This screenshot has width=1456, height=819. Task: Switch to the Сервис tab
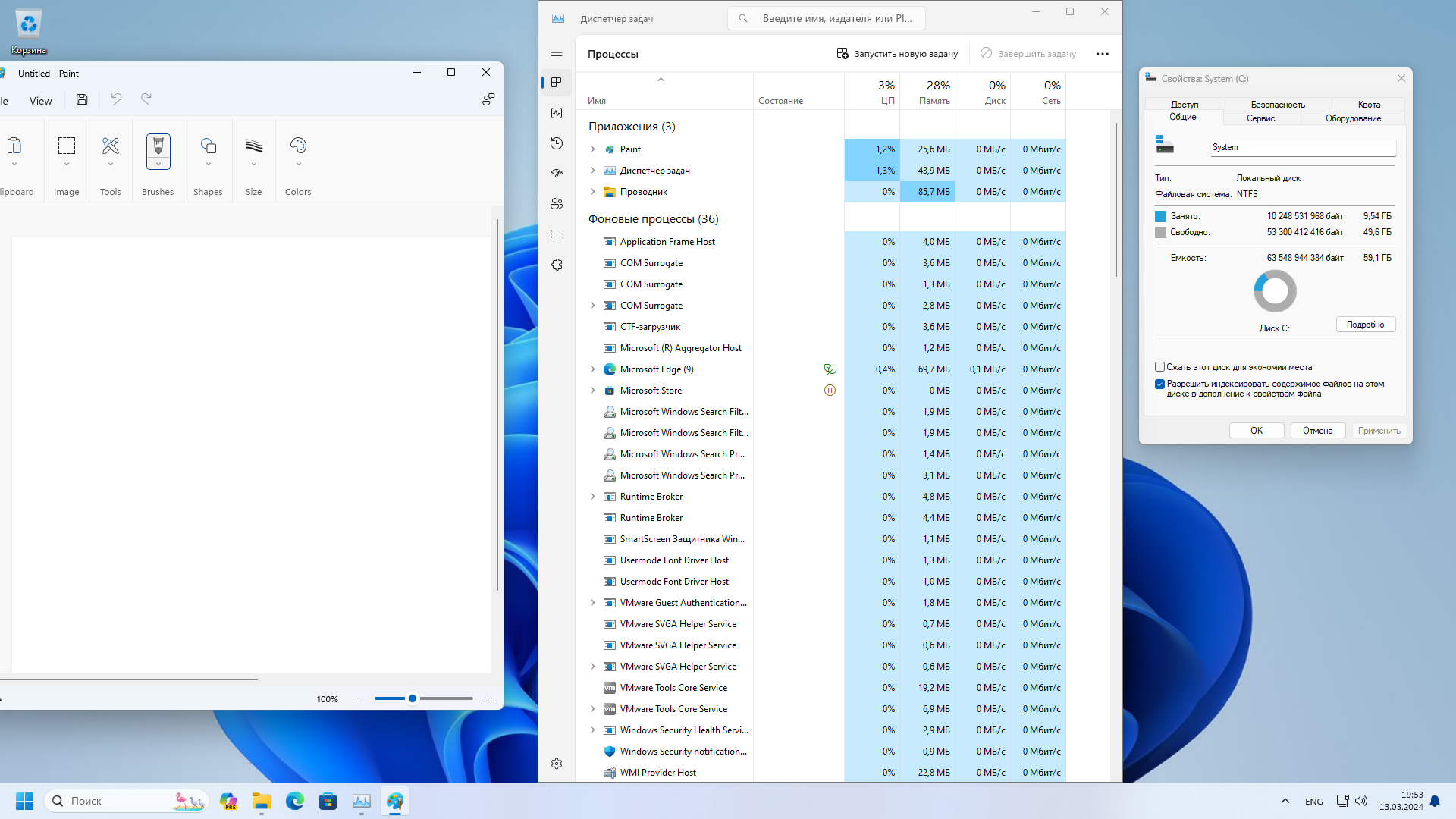pyautogui.click(x=1261, y=118)
